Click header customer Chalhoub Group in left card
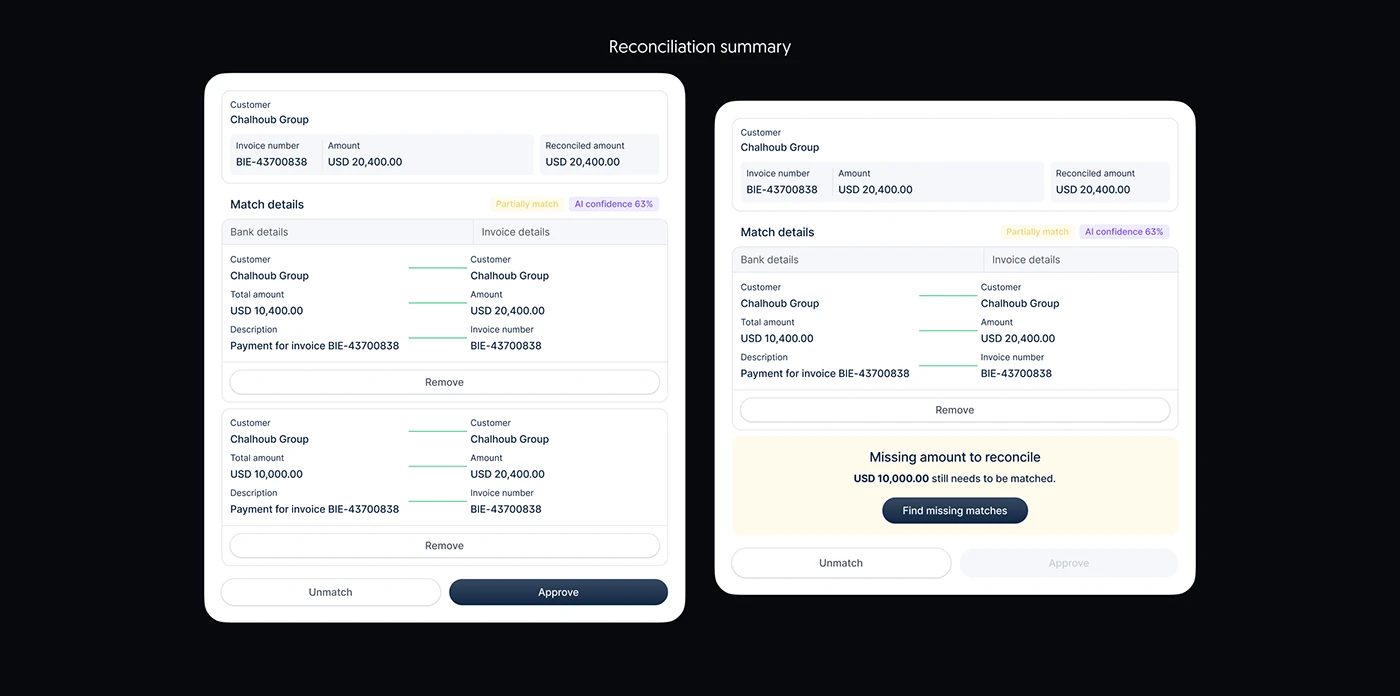The width and height of the screenshot is (1400, 696). pos(269,120)
